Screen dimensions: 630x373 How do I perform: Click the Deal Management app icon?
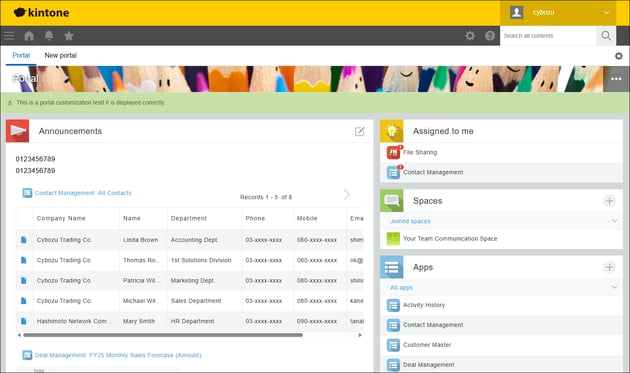pos(393,365)
